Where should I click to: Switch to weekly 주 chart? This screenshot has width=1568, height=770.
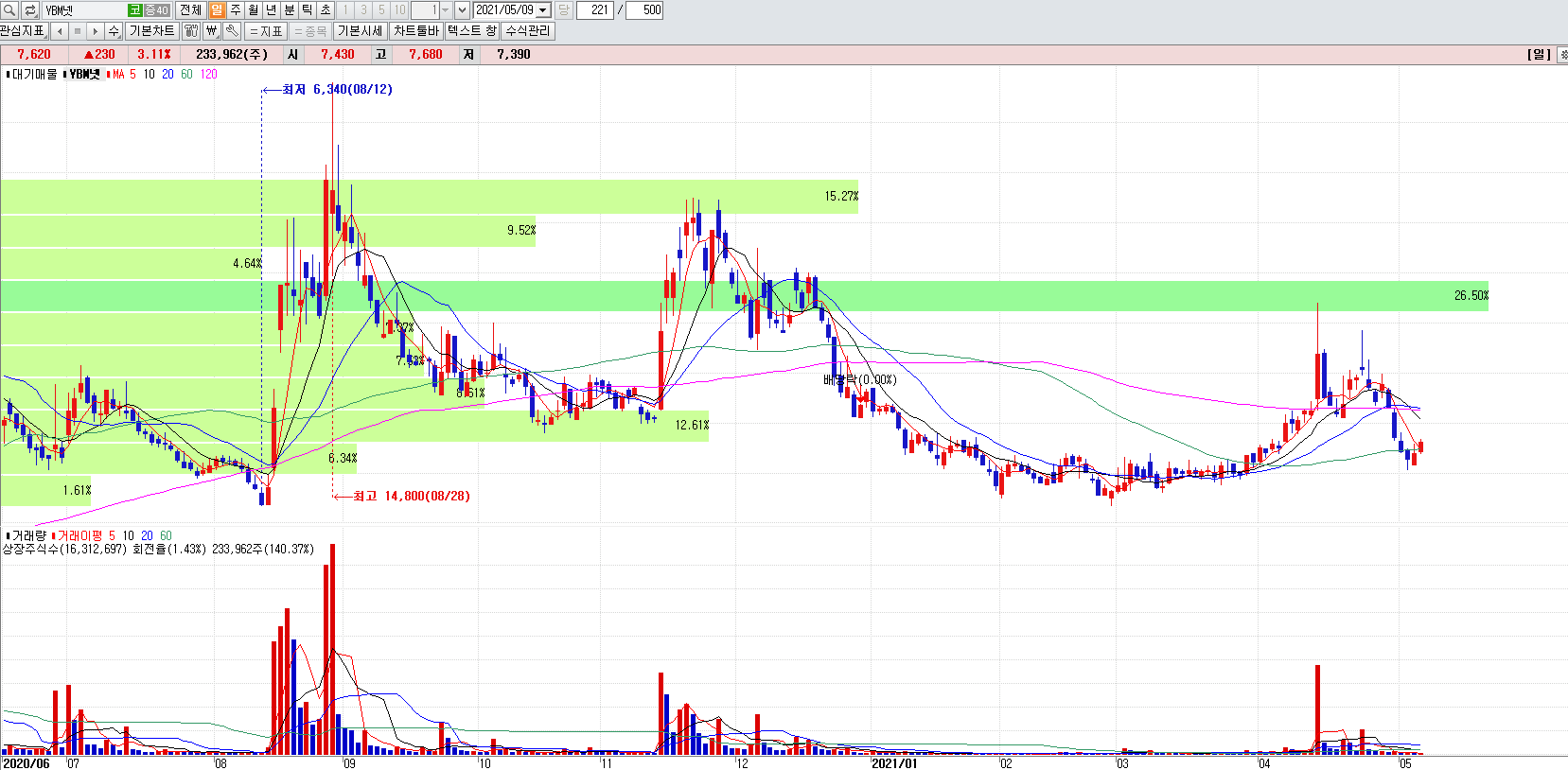coord(236,9)
